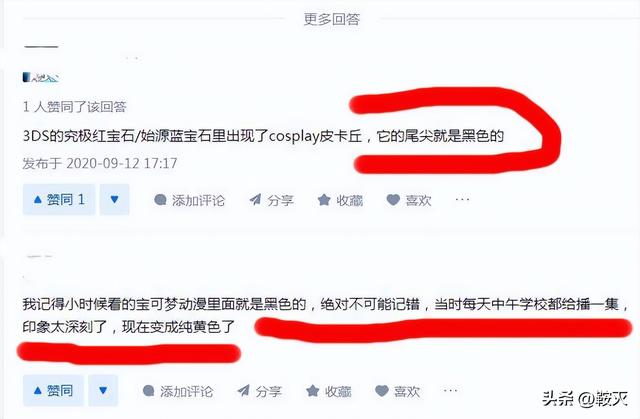Favorite the second answer with 收藏 star
The height and width of the screenshot is (419, 640).
pyautogui.click(x=329, y=392)
